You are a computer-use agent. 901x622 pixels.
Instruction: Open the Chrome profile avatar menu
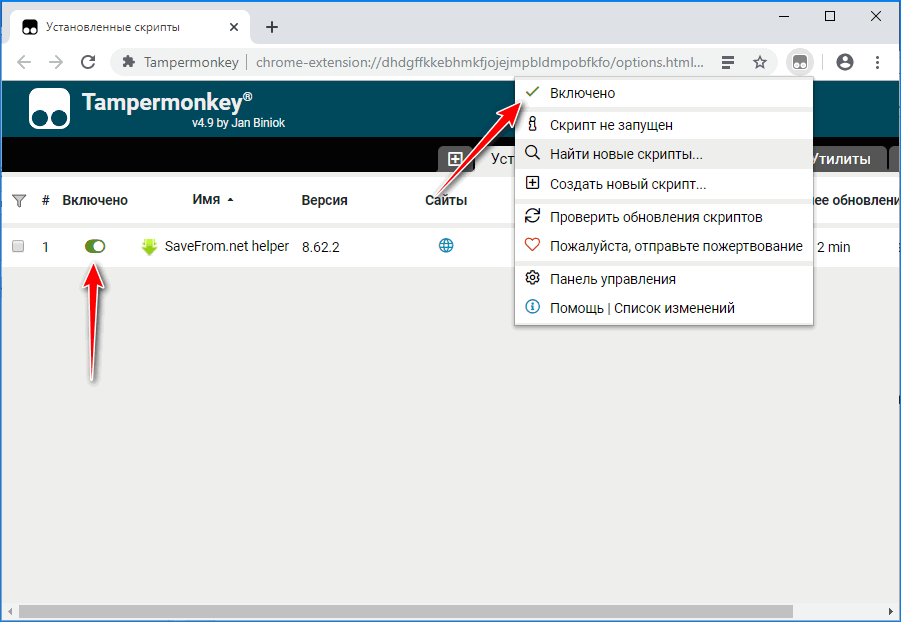pyautogui.click(x=845, y=62)
